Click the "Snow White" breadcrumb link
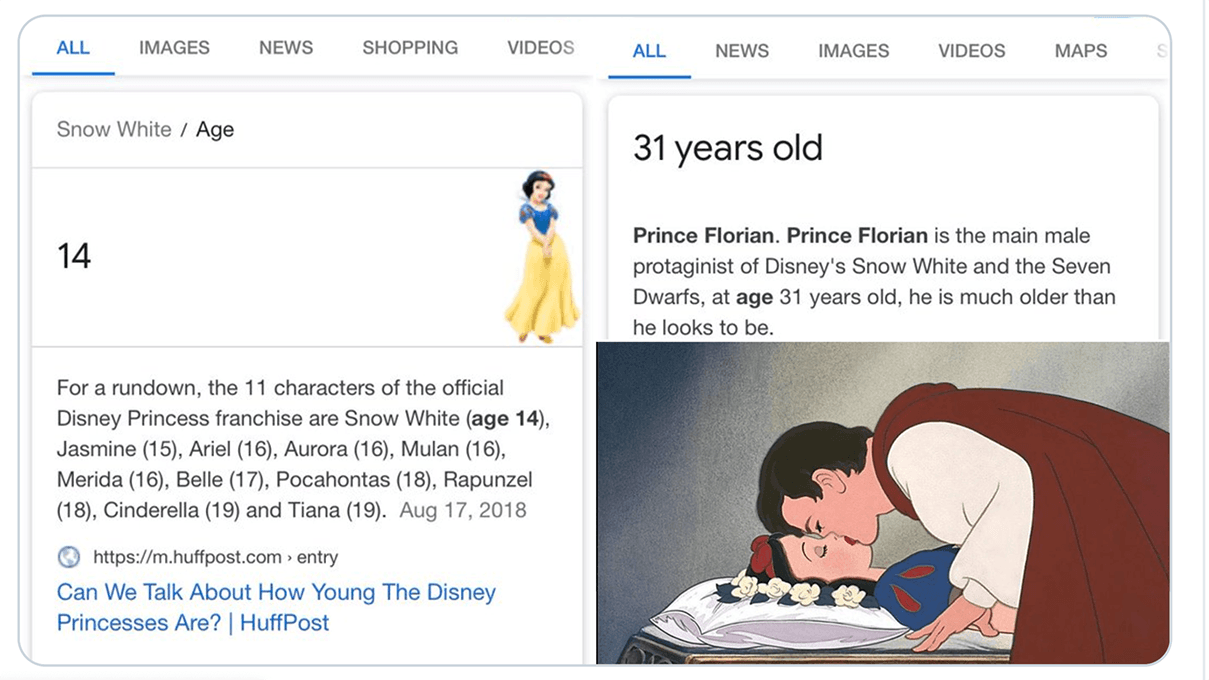This screenshot has height=680, width=1209. click(113, 129)
